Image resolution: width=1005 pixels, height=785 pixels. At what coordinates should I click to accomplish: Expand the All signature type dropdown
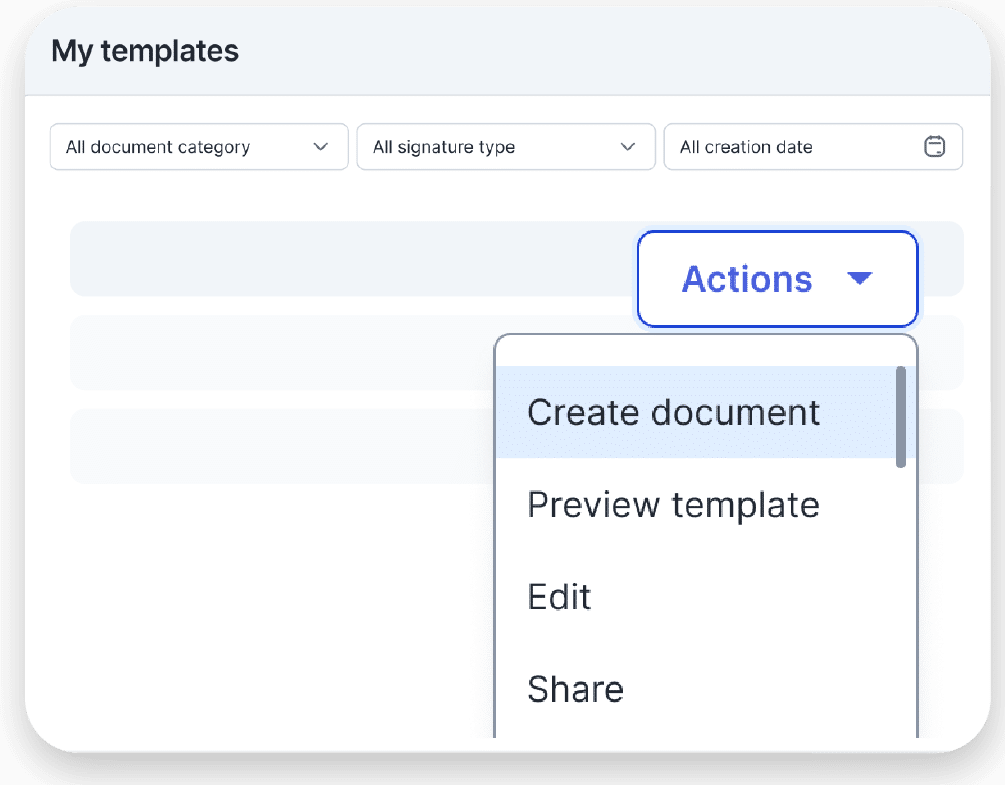505,147
